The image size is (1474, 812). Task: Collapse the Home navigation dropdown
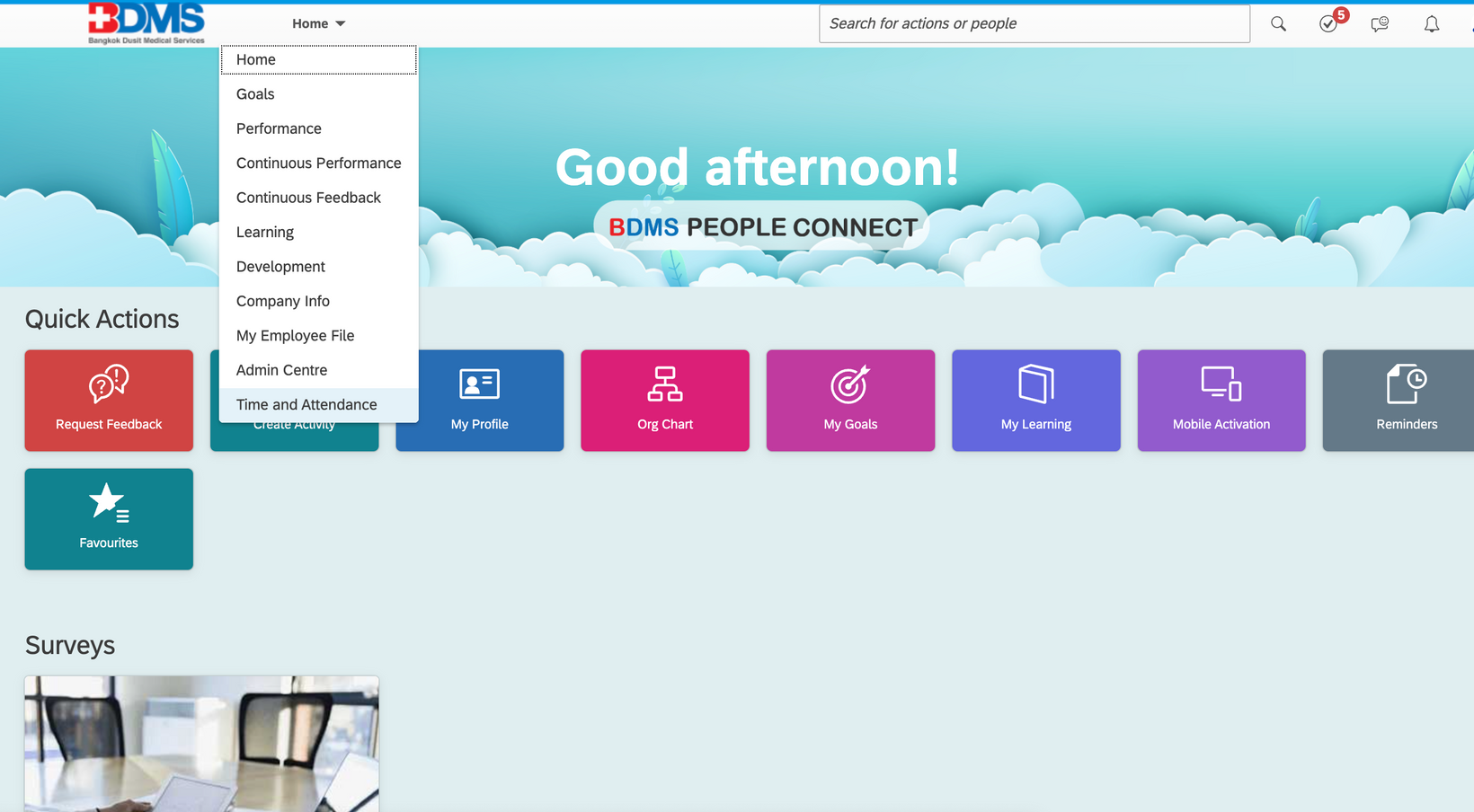[318, 24]
